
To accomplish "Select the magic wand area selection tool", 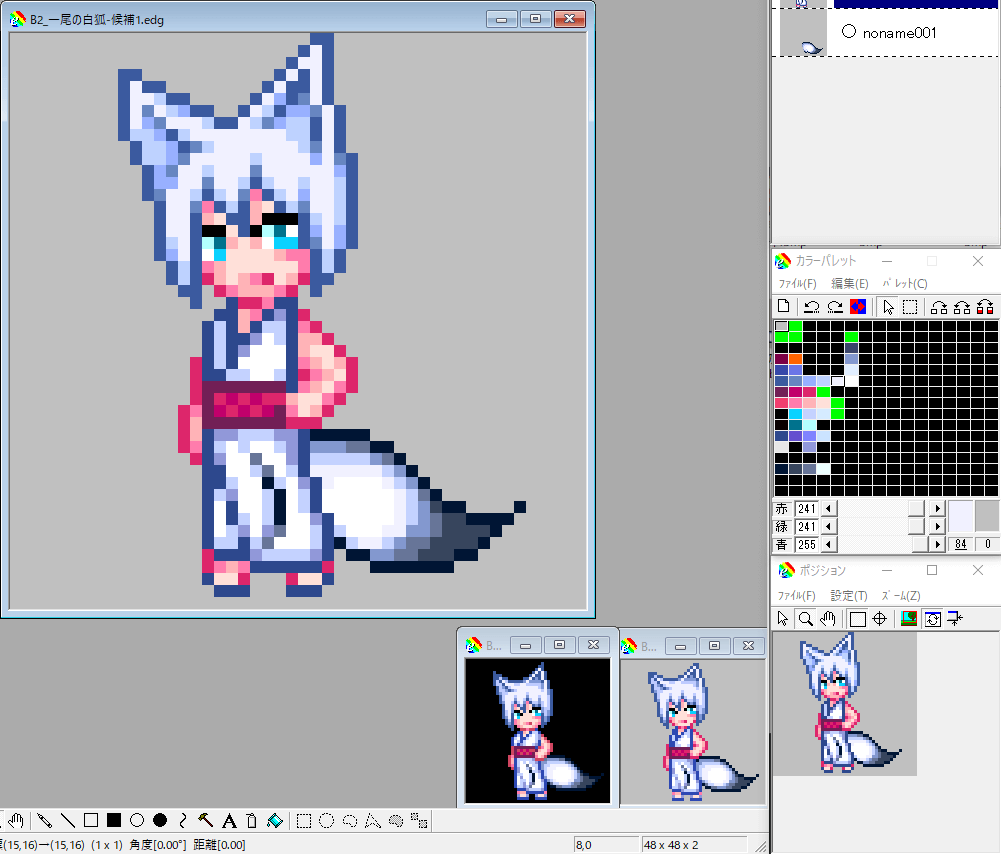I will coord(396,821).
